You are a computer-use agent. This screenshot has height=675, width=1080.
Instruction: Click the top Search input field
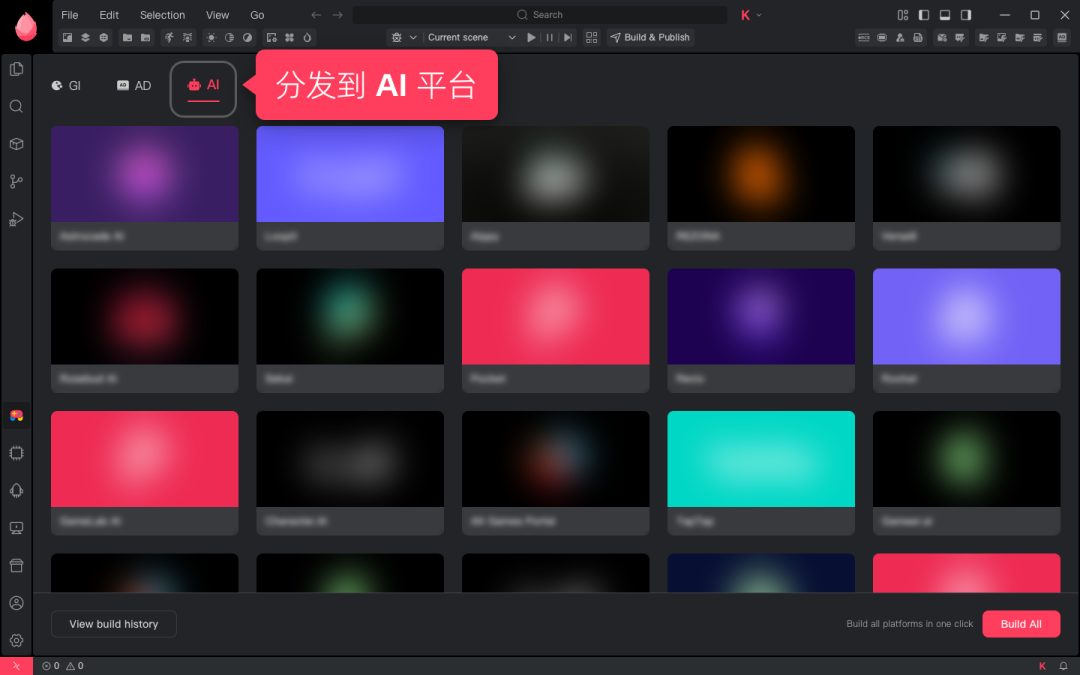540,14
